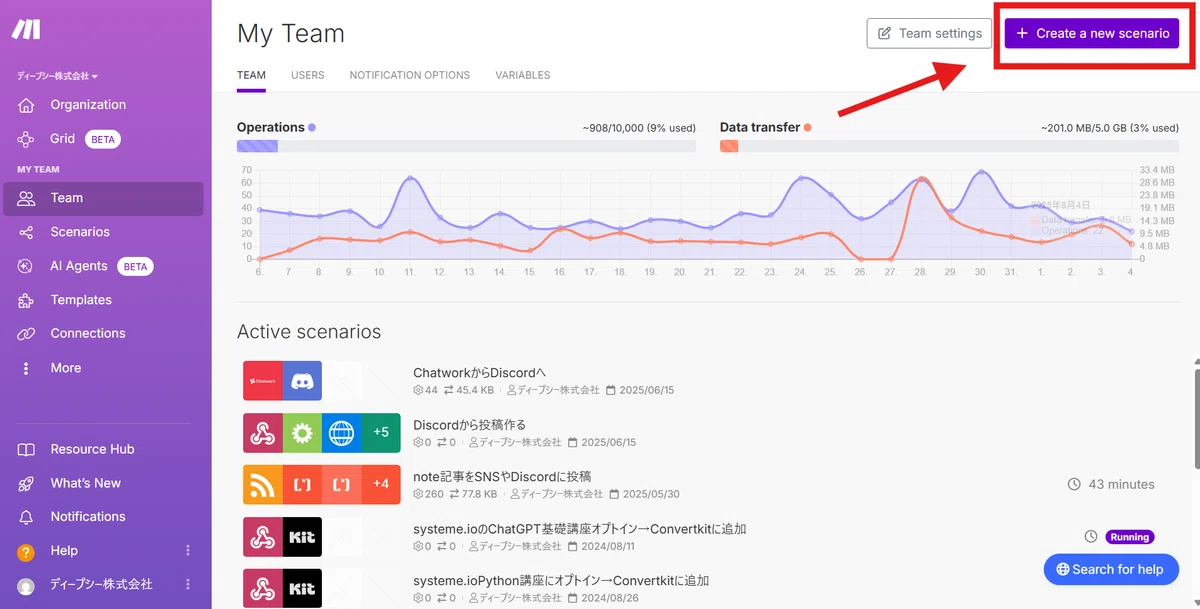Click the orange RSS feed icon
This screenshot has width=1200, height=609.
click(x=263, y=485)
